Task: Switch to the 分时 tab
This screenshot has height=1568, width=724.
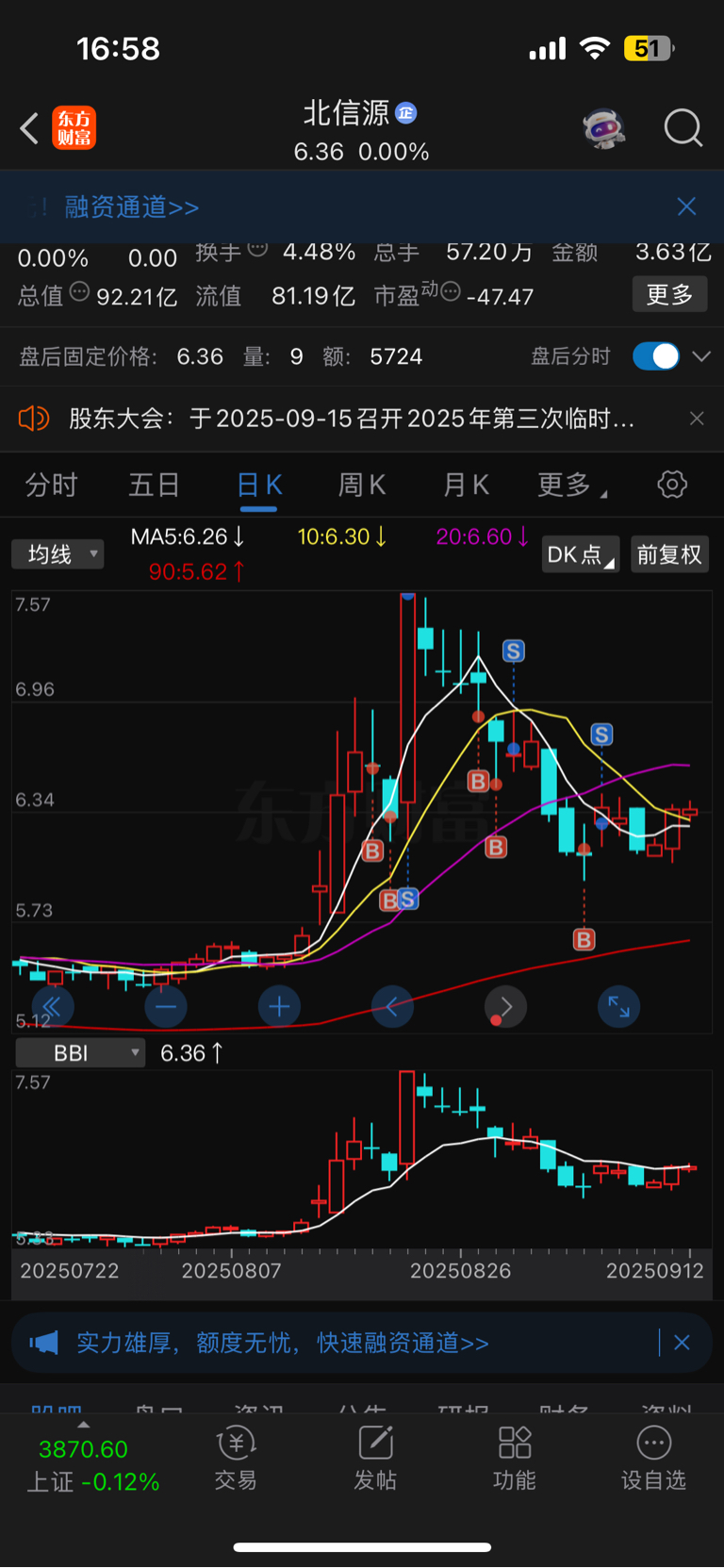Action: point(52,485)
